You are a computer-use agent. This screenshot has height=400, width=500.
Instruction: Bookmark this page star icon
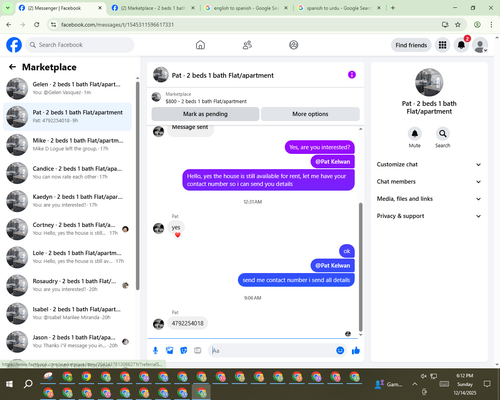coord(458,24)
